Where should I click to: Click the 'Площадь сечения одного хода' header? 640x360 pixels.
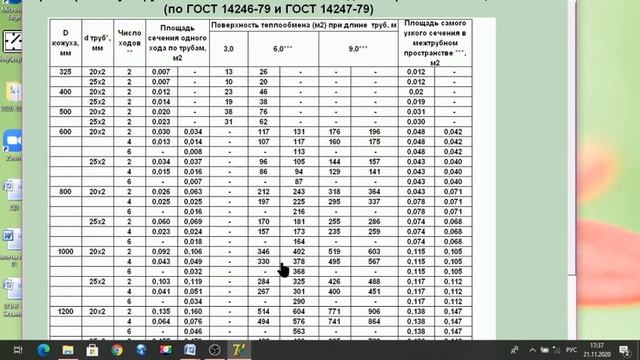(x=177, y=42)
